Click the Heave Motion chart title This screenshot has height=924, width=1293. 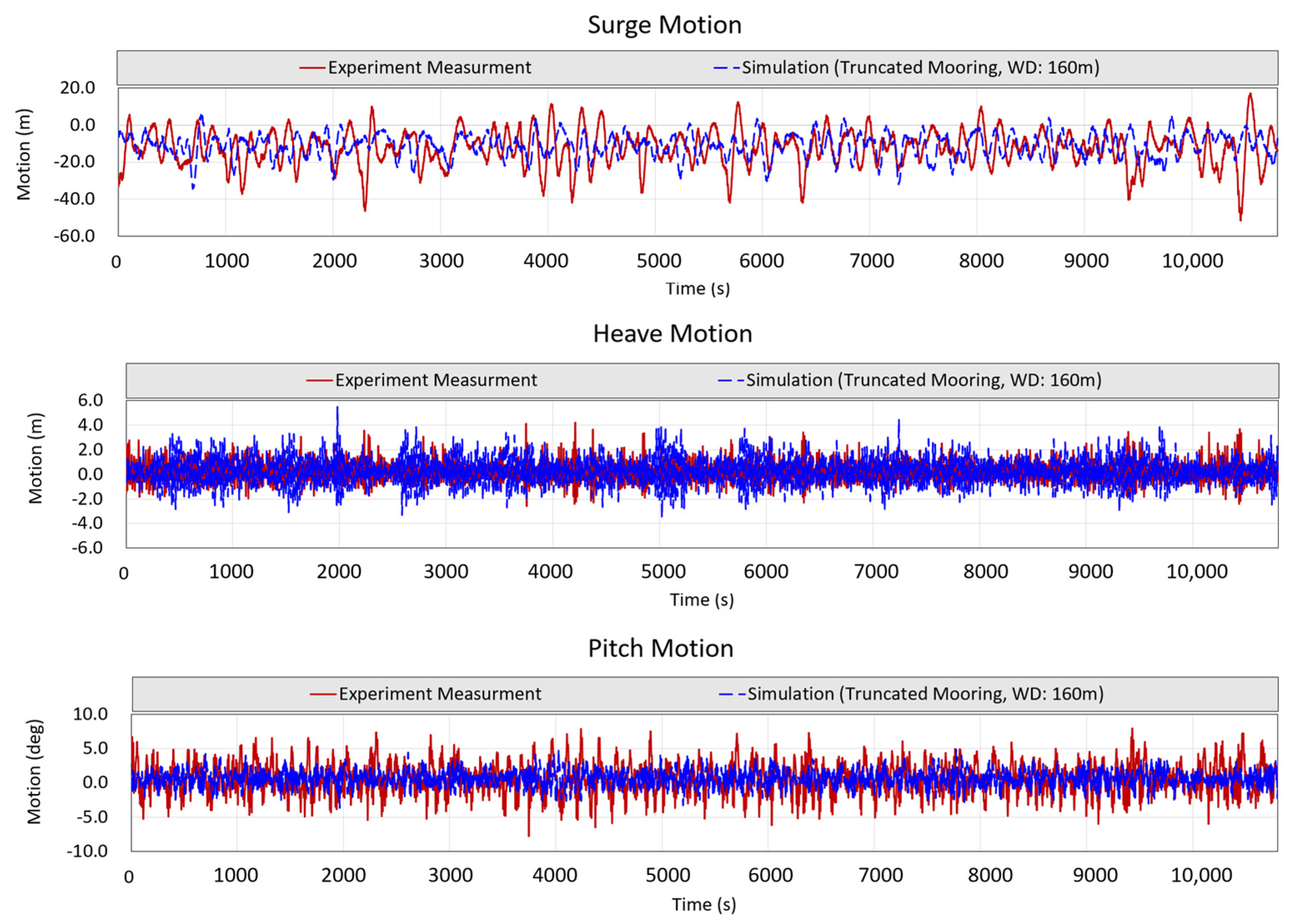[x=672, y=333]
